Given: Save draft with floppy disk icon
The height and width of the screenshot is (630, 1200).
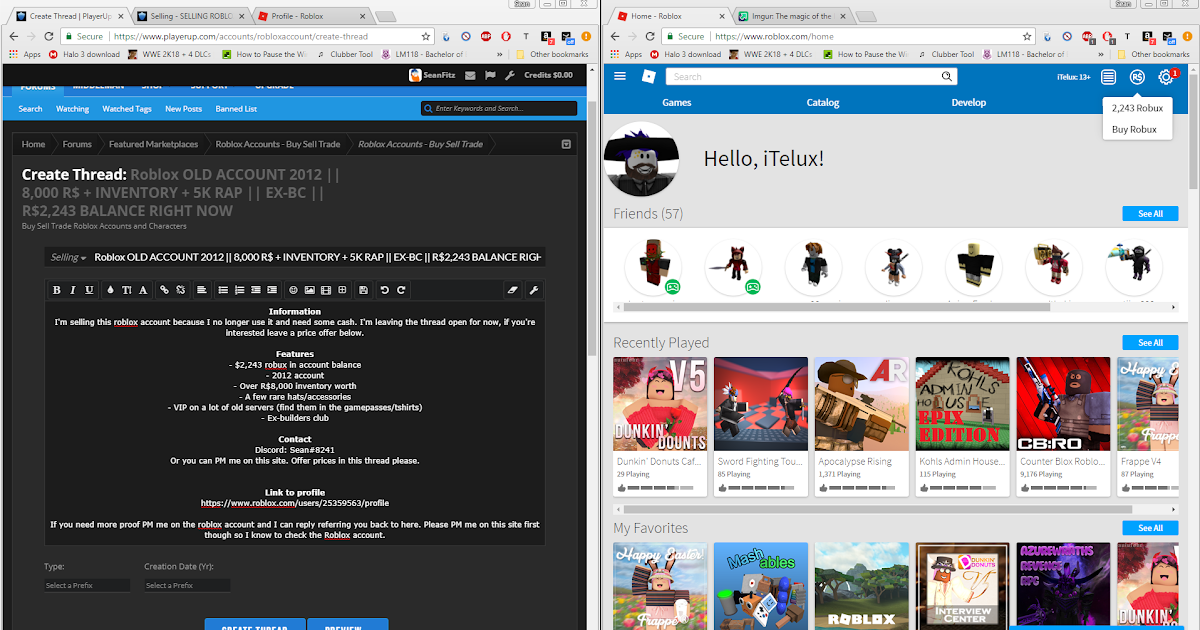Looking at the screenshot, I should [363, 290].
